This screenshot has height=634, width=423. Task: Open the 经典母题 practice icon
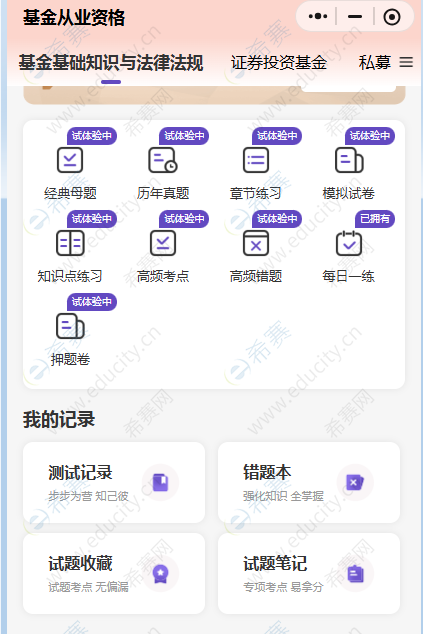pyautogui.click(x=70, y=160)
